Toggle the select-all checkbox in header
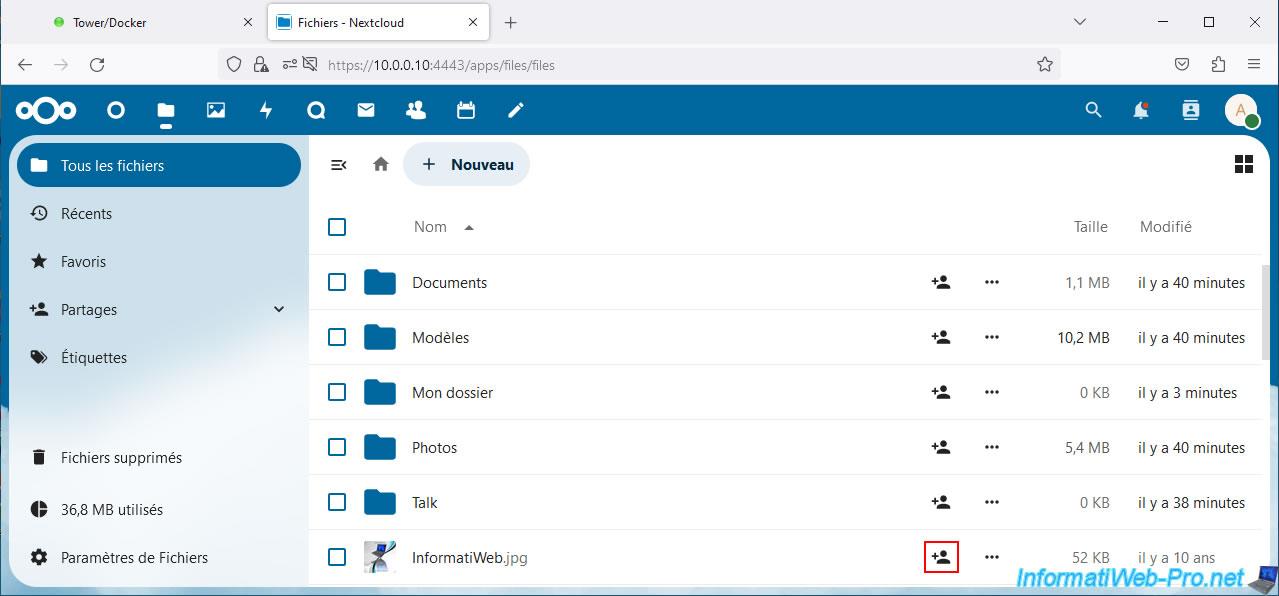This screenshot has height=596, width=1279. (337, 227)
